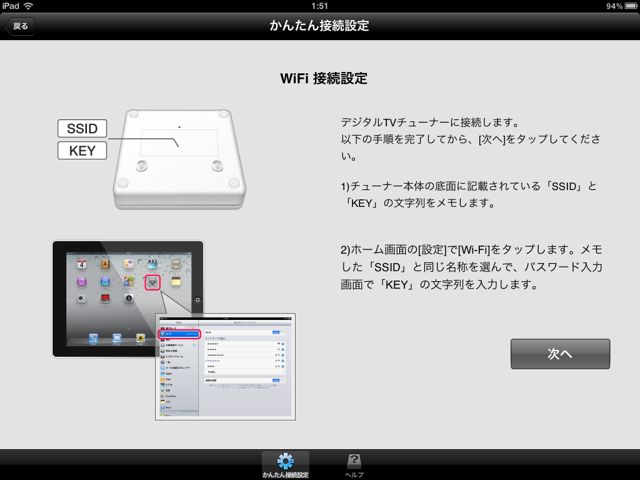Tap the 戻る back button
The height and width of the screenshot is (480, 640).
(x=19, y=26)
